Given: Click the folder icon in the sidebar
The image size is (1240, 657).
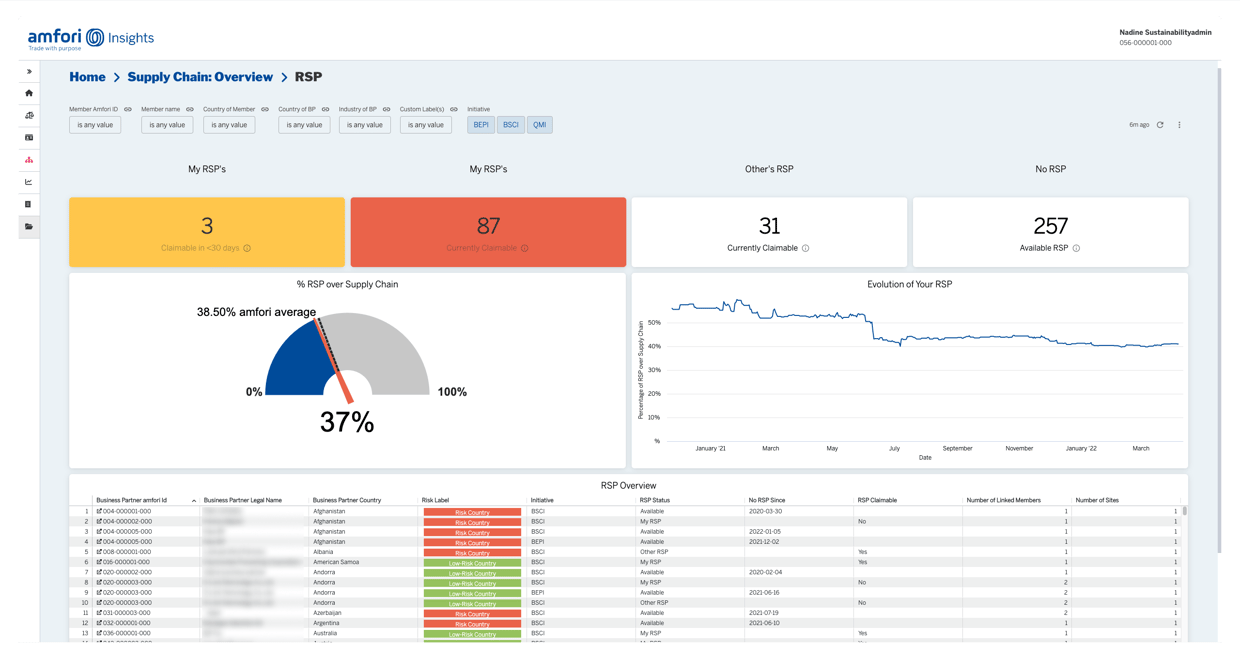Looking at the screenshot, I should (x=29, y=226).
